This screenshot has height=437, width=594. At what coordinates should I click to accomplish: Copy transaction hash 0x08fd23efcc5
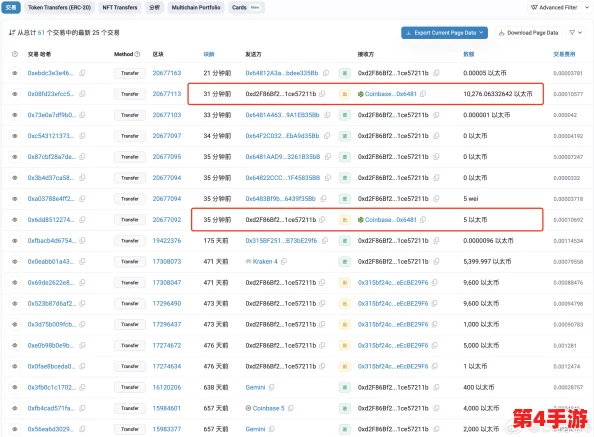click(82, 94)
